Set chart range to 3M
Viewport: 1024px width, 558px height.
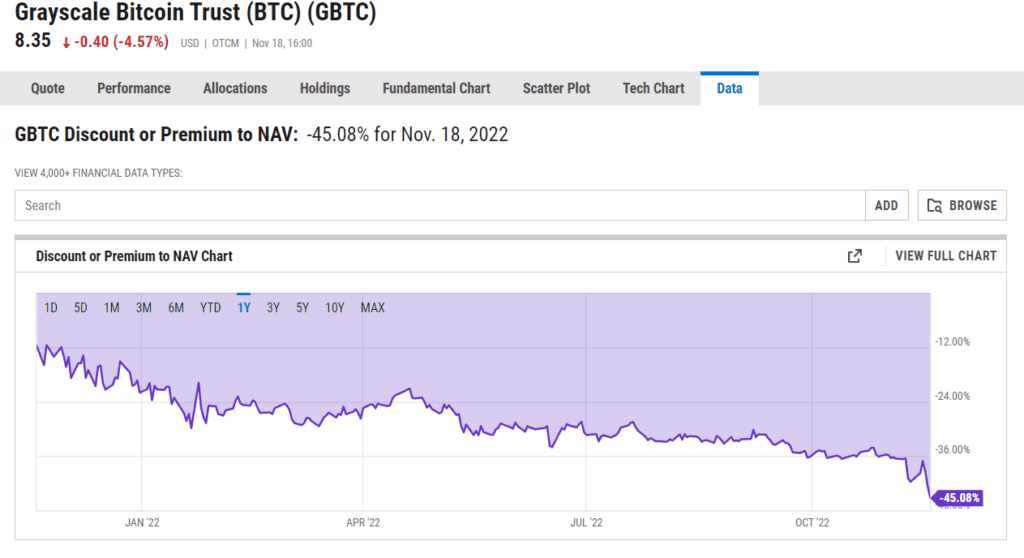tap(144, 308)
